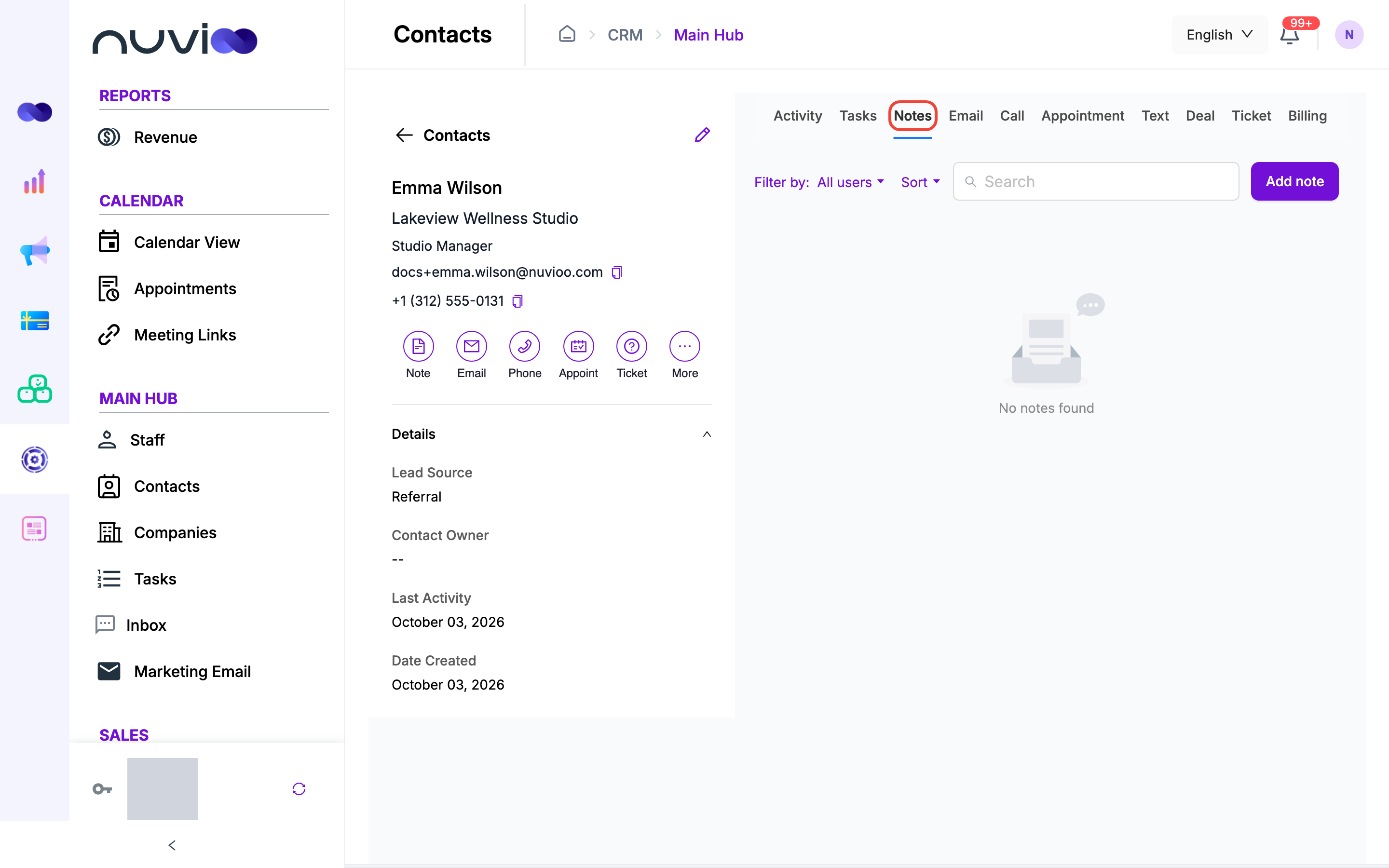This screenshot has width=1389, height=868.
Task: Click the home breadcrumb icon
Action: click(x=567, y=34)
